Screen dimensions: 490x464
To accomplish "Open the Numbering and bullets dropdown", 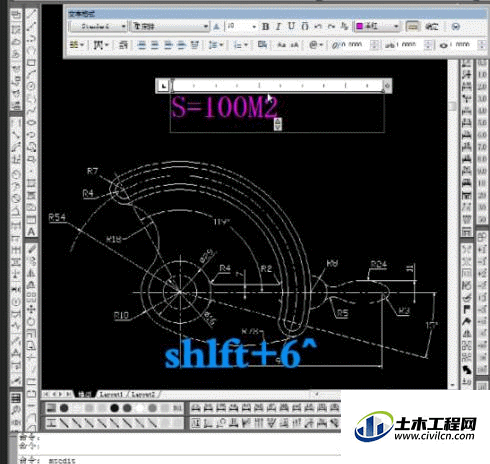I will [240, 45].
